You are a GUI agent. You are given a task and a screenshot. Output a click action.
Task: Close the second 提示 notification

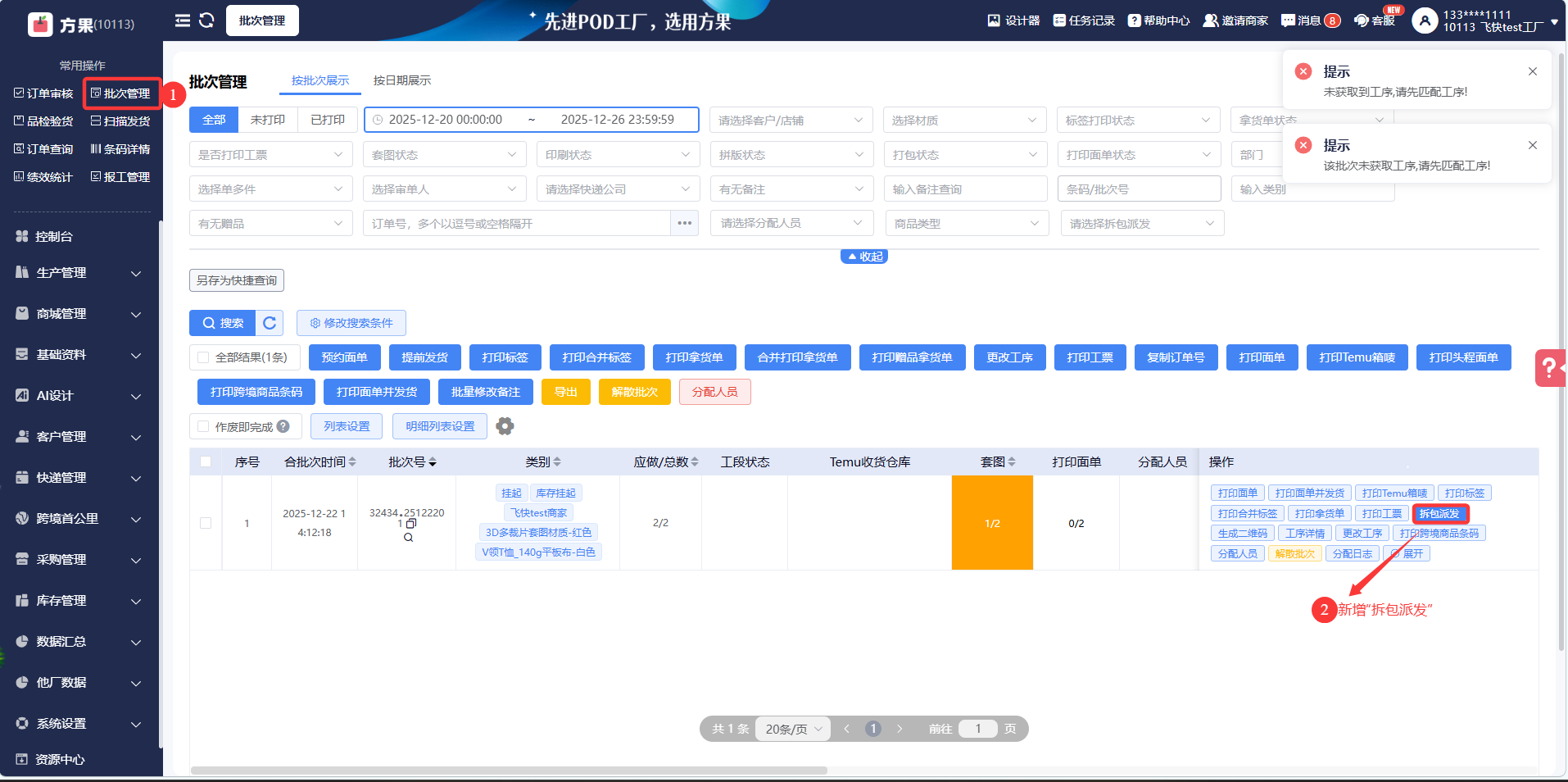(1533, 145)
